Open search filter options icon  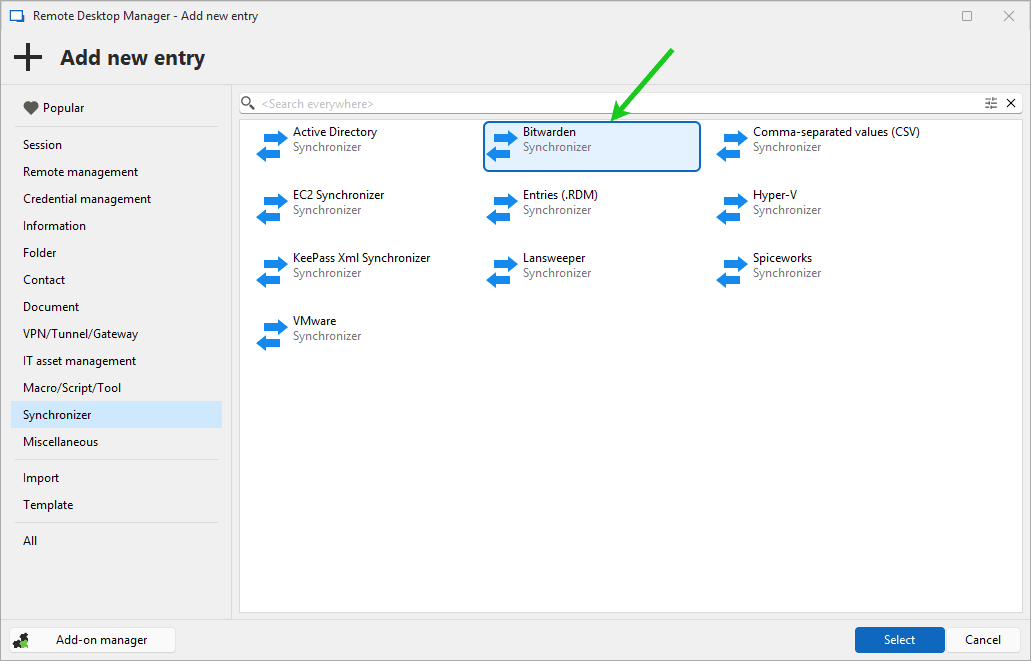991,103
